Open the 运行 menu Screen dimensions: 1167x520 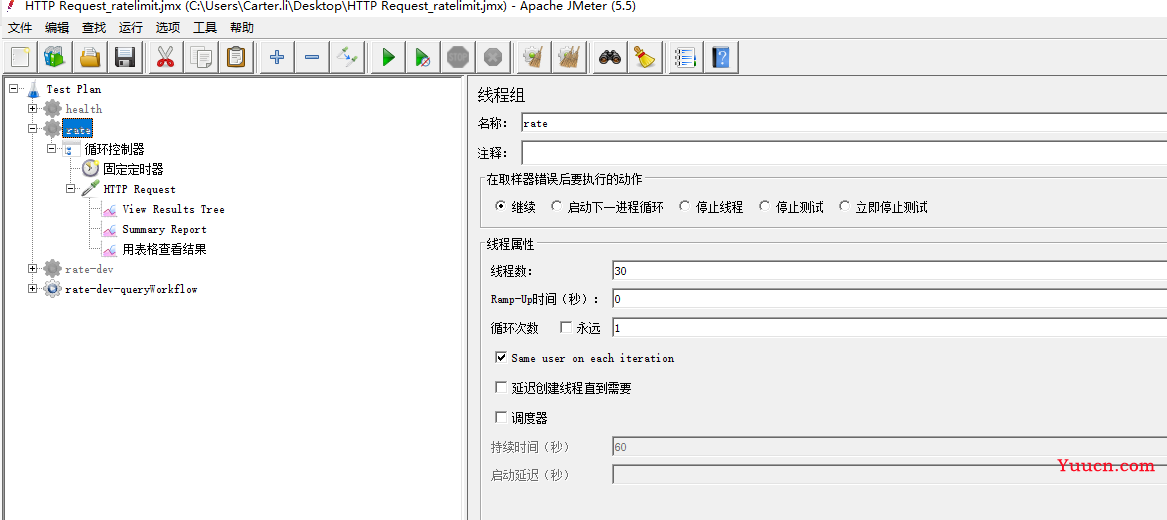click(x=131, y=28)
